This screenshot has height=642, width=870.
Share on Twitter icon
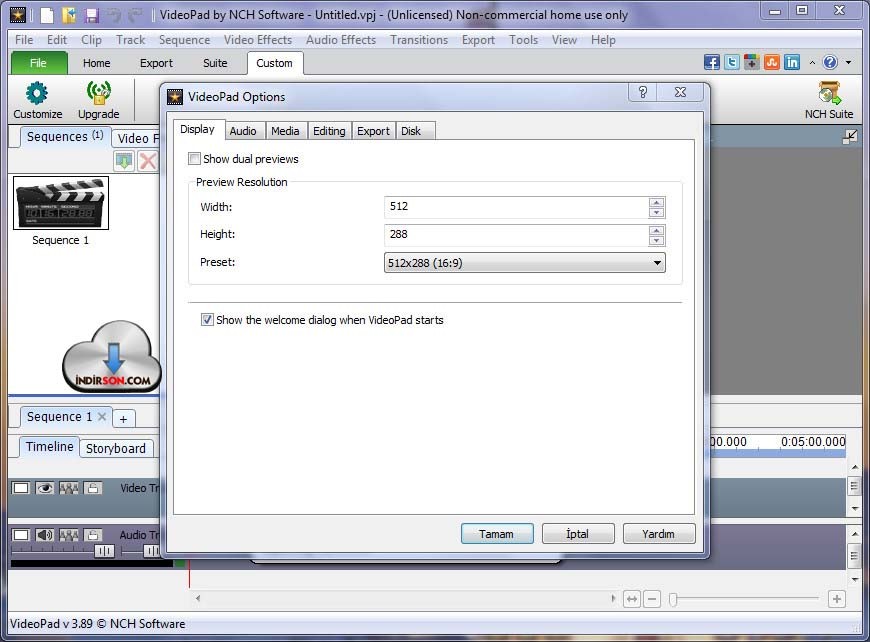click(x=732, y=62)
